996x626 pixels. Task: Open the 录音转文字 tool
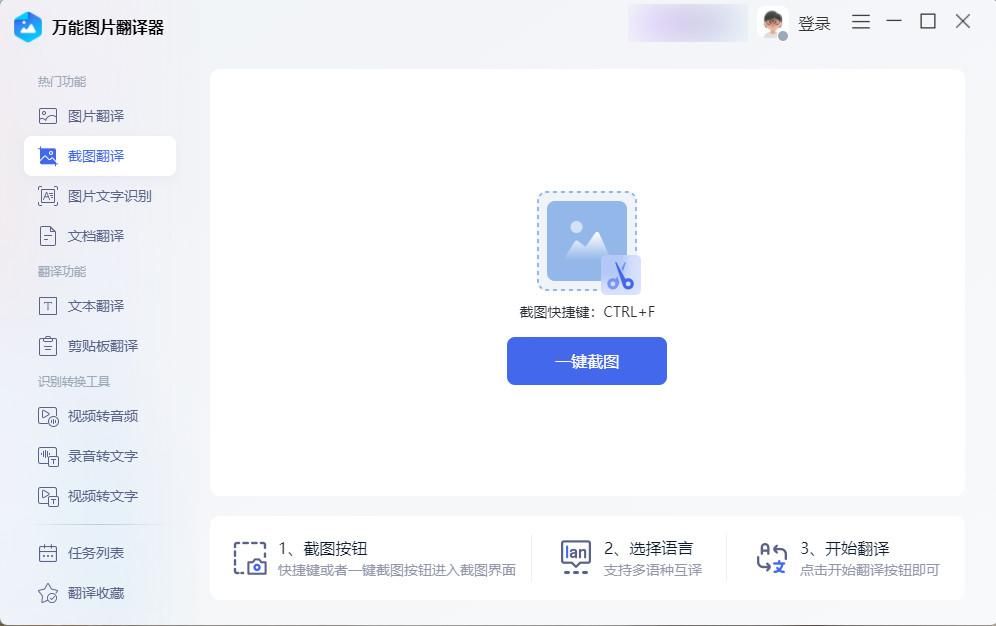(x=100, y=456)
